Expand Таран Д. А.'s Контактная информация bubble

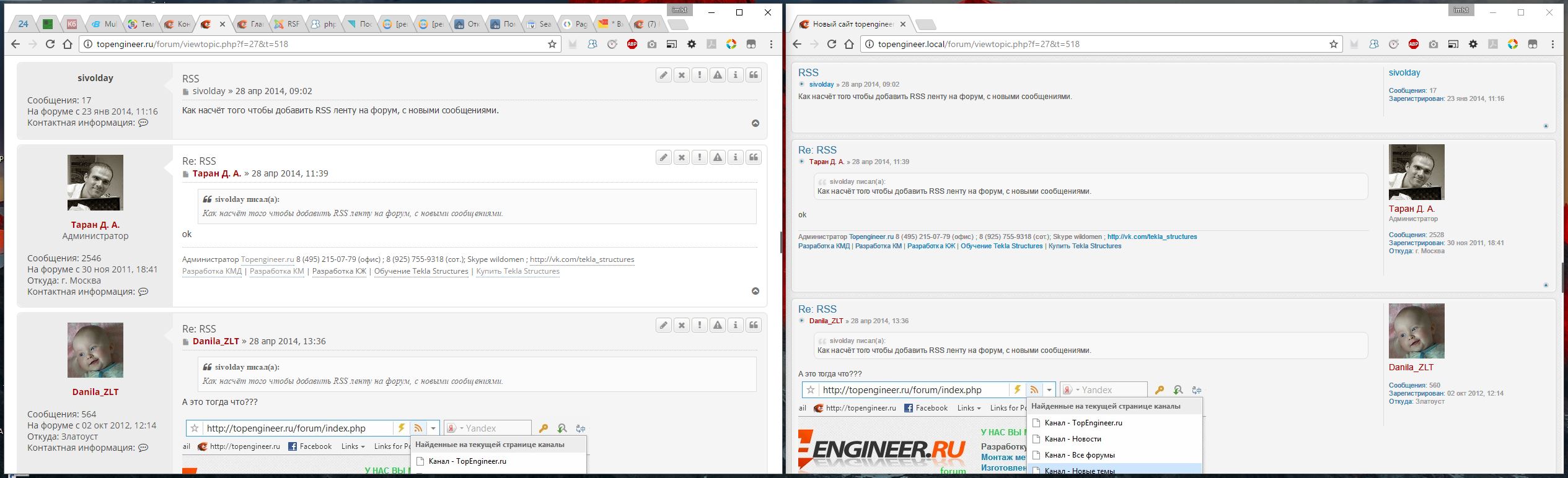[143, 292]
